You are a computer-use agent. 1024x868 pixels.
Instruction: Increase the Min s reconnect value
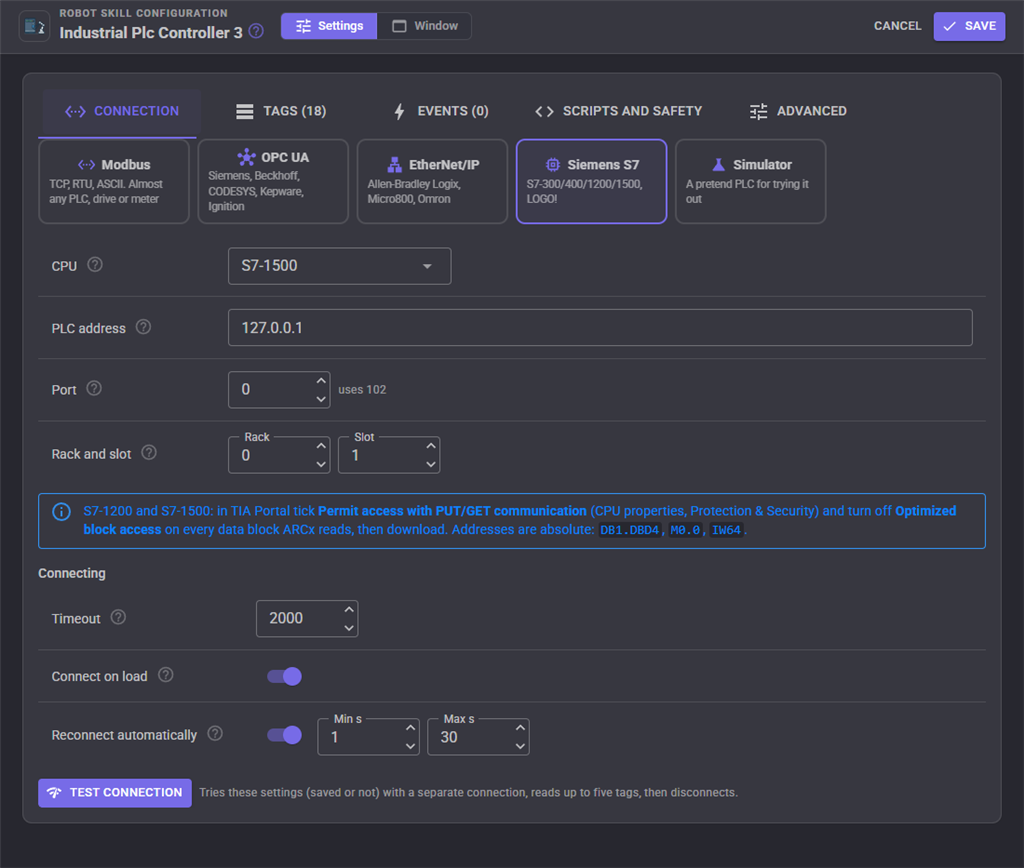click(410, 728)
